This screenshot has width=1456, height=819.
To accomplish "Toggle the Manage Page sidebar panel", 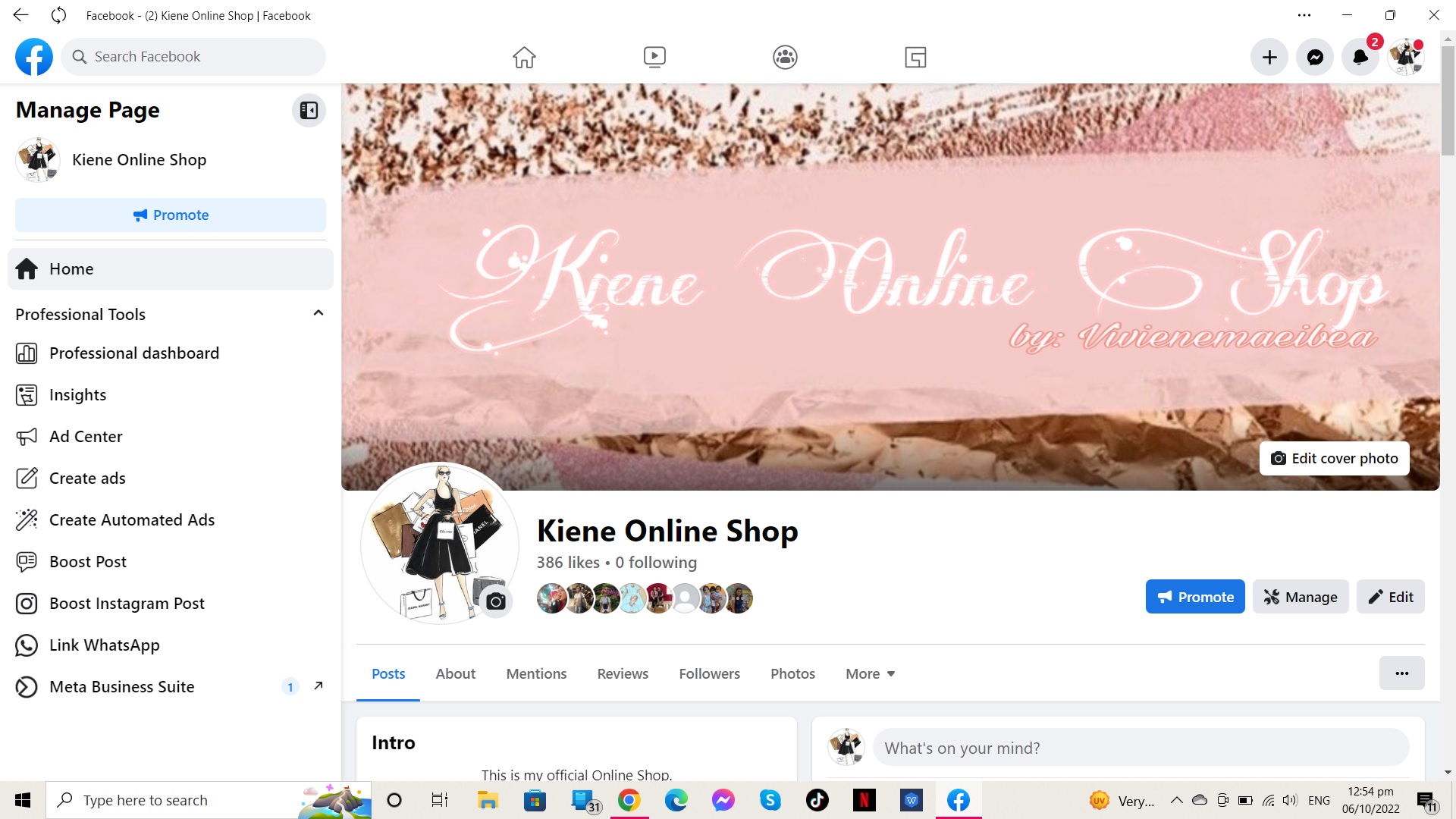I will coord(309,111).
